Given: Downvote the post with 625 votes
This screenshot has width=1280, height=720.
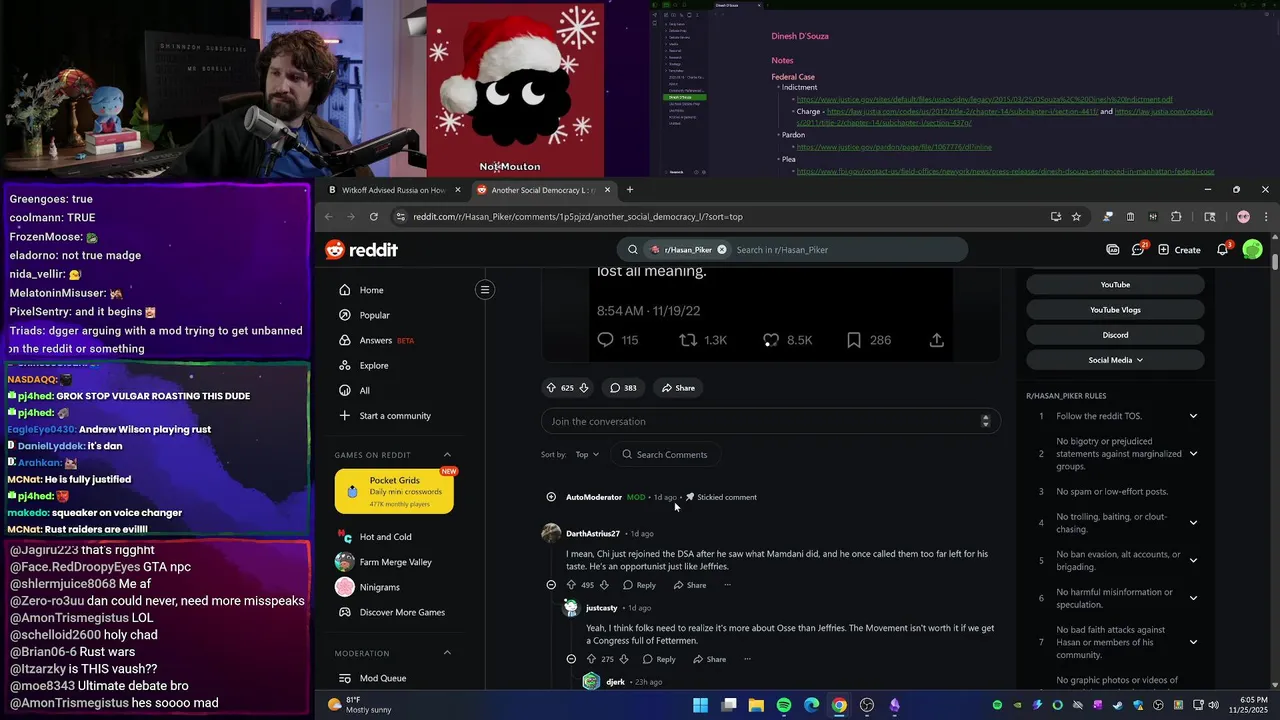Looking at the screenshot, I should (x=584, y=388).
